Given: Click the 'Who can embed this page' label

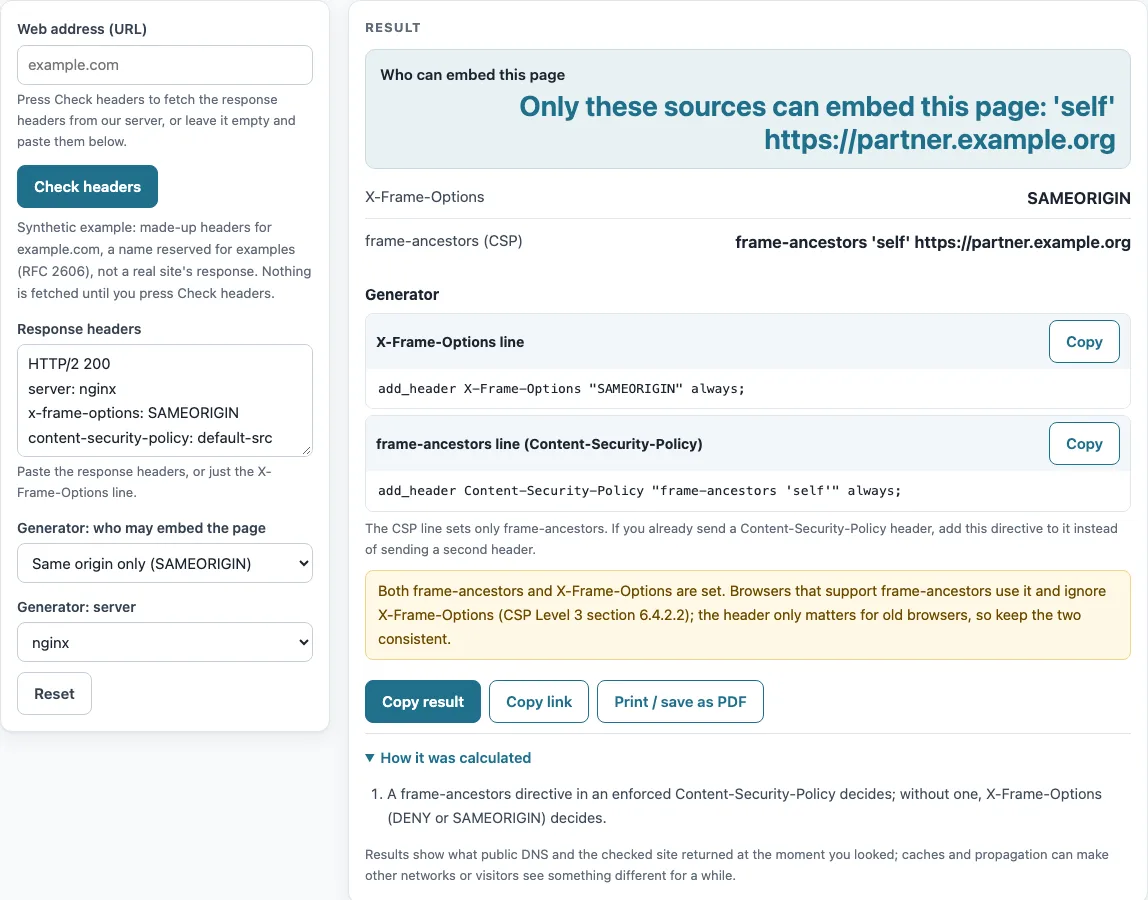Looking at the screenshot, I should (x=472, y=75).
